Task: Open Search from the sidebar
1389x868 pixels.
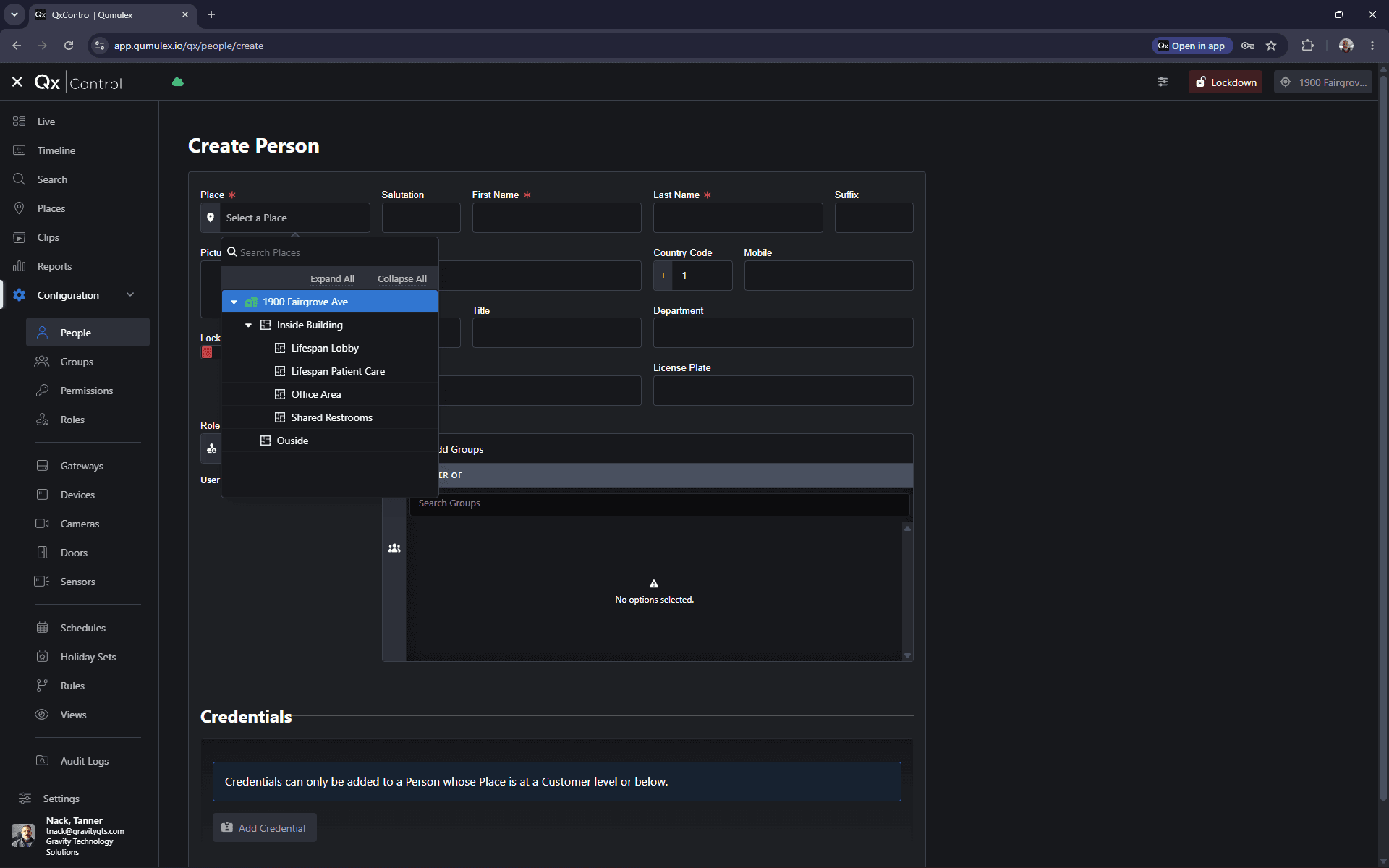Action: [x=52, y=179]
